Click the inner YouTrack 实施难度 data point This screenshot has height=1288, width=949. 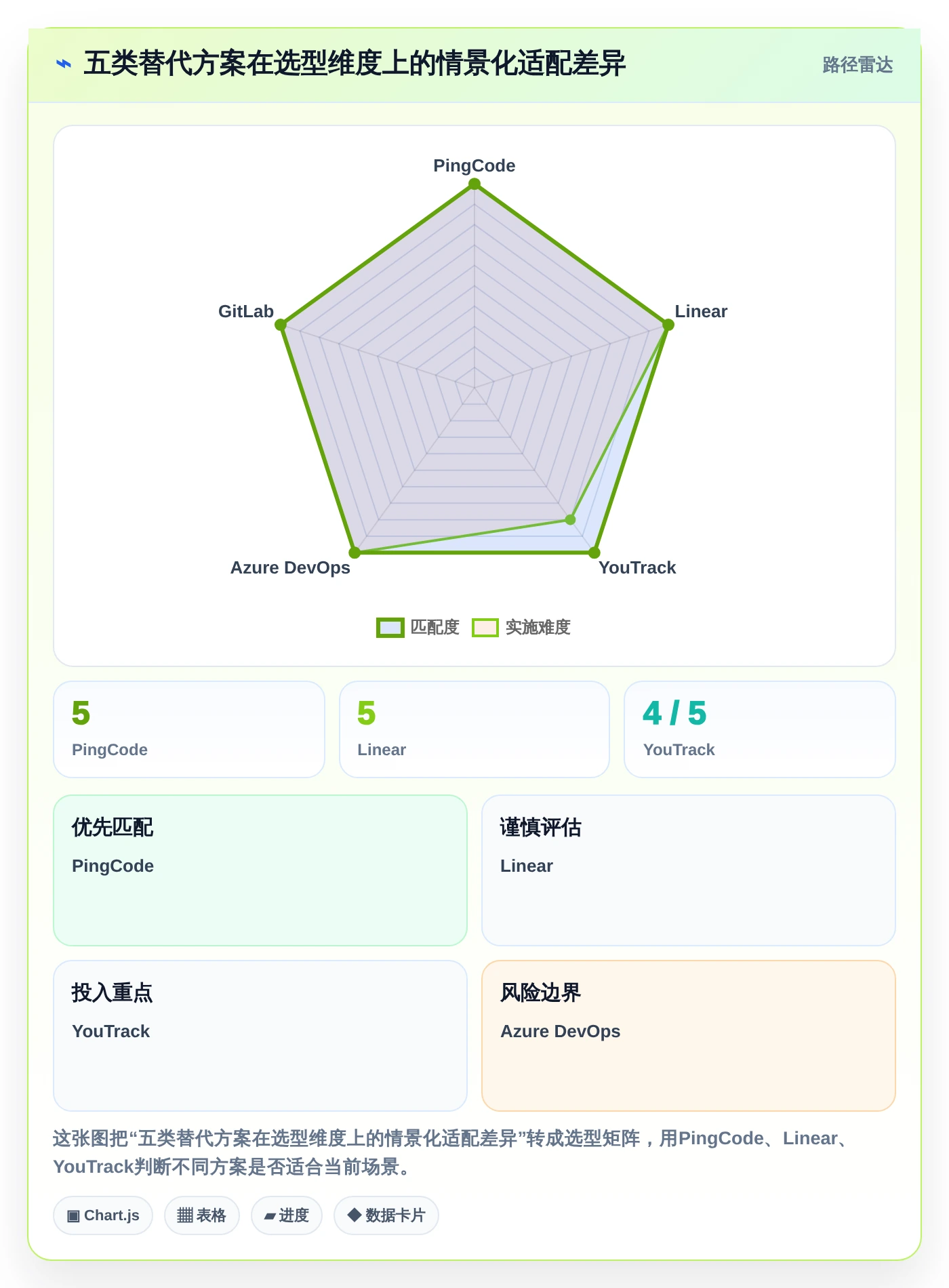571,520
